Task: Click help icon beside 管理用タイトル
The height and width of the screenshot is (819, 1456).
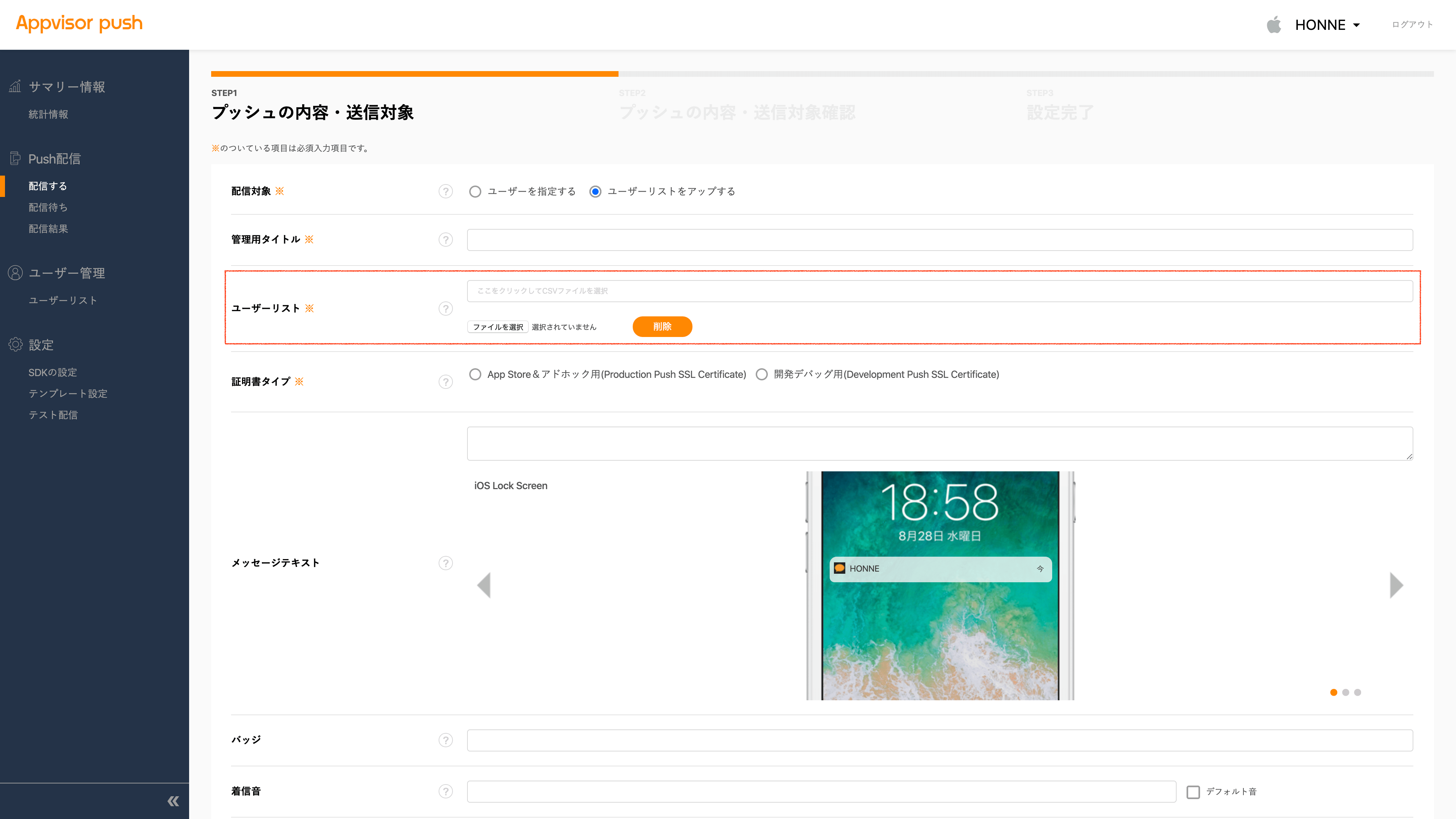Action: [x=445, y=240]
